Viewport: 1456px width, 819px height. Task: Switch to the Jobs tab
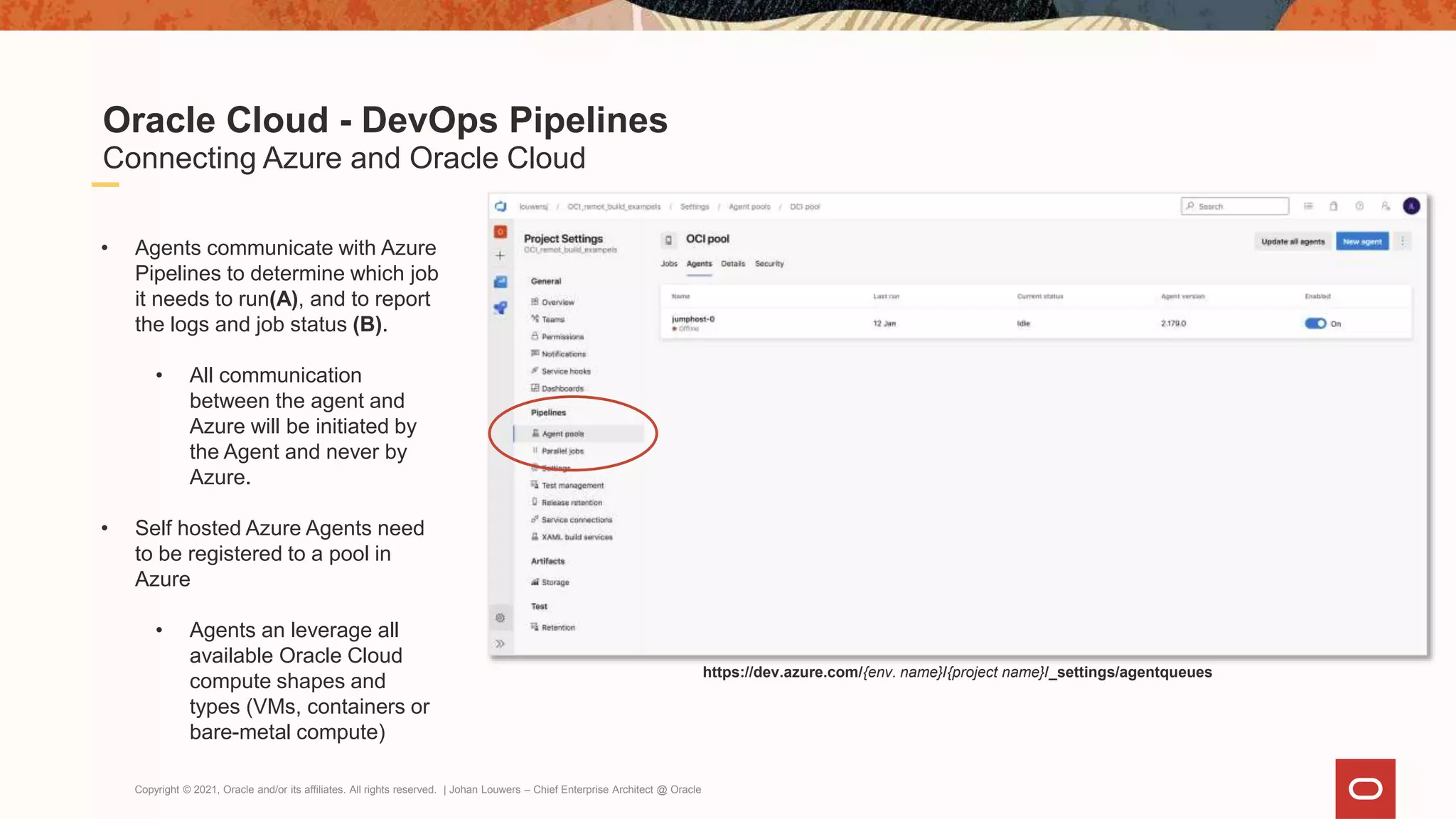pyautogui.click(x=669, y=264)
